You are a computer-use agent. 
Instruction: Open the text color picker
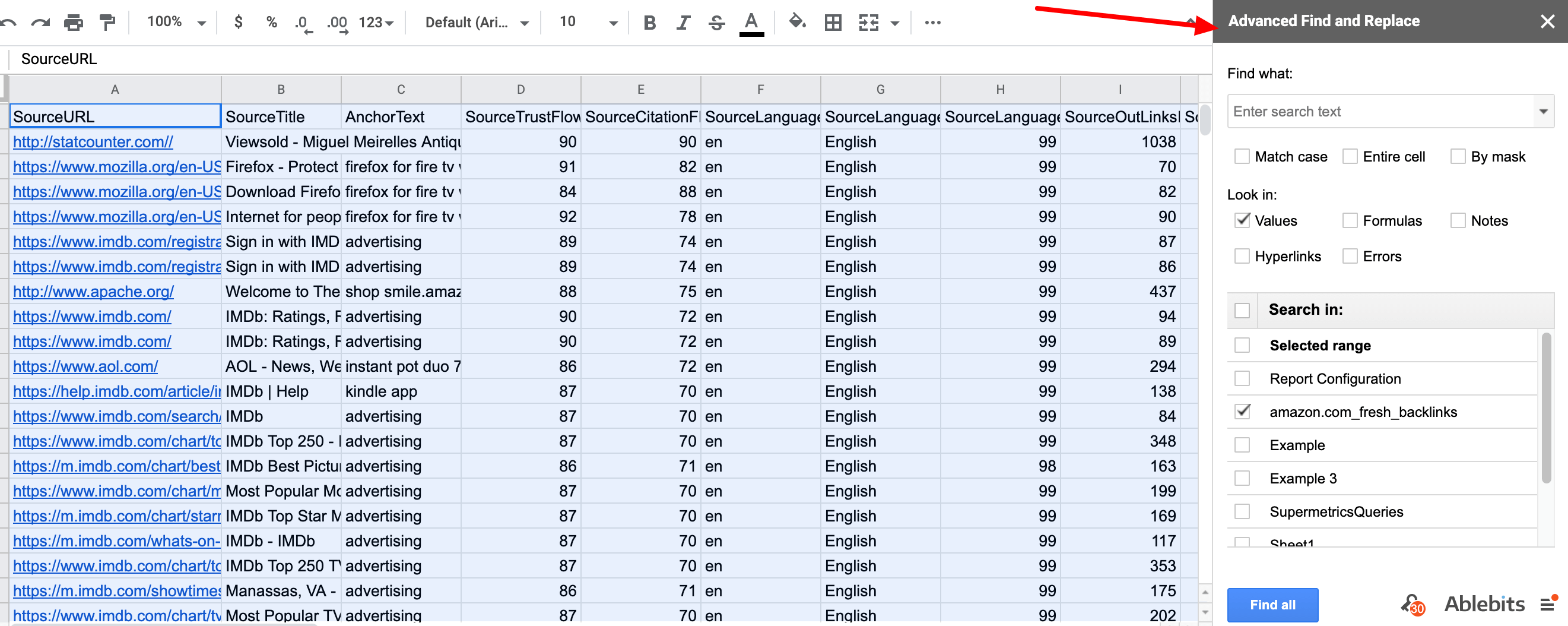(751, 23)
